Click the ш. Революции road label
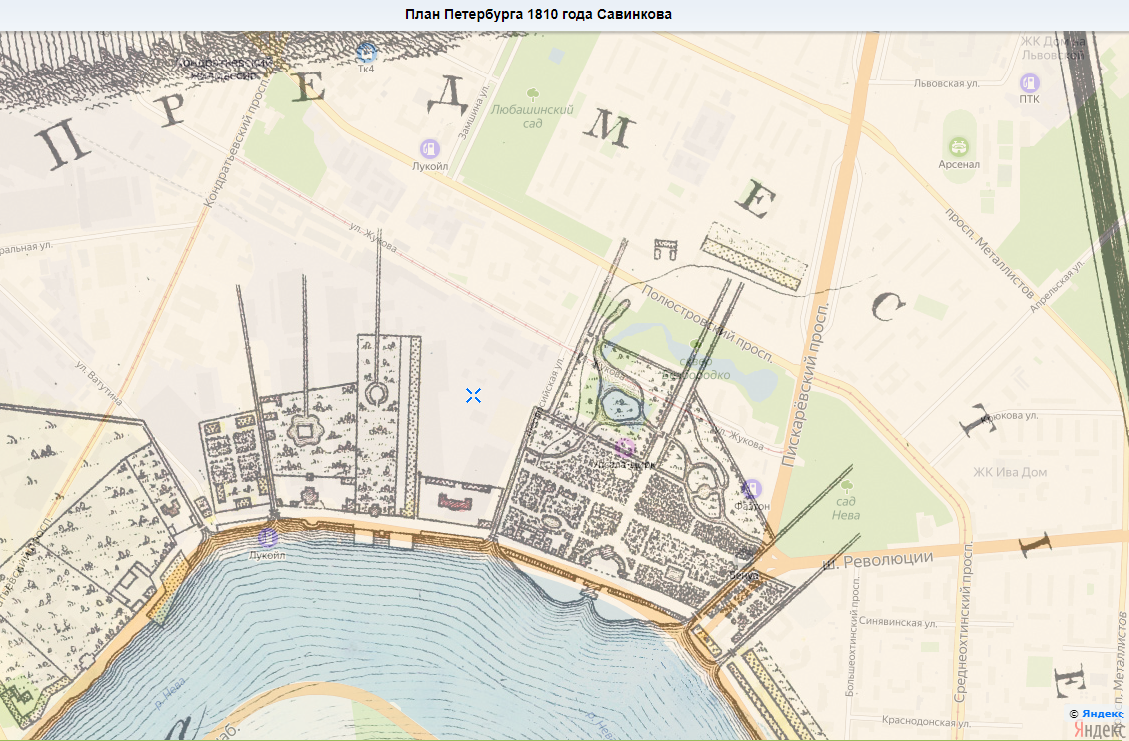Screen dimensions: 1129x741 pos(878,560)
